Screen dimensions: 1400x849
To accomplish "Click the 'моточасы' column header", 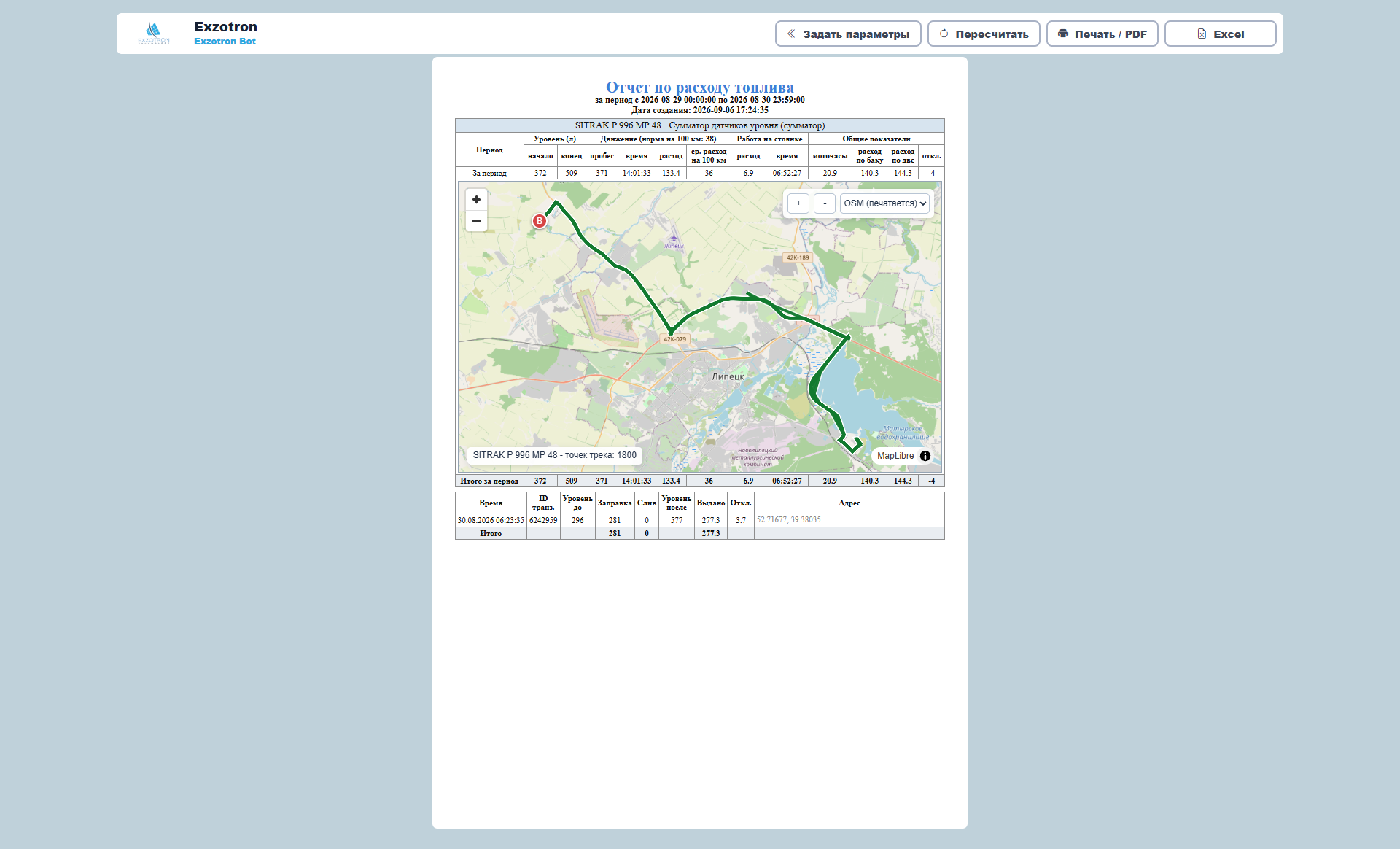I will pyautogui.click(x=830, y=156).
